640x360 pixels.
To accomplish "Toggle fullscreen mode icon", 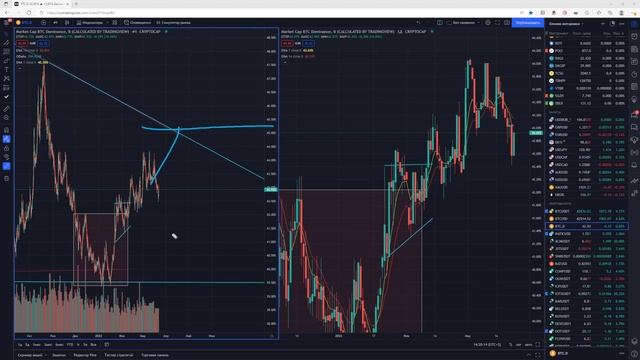I will pyautogui.click(x=497, y=23).
